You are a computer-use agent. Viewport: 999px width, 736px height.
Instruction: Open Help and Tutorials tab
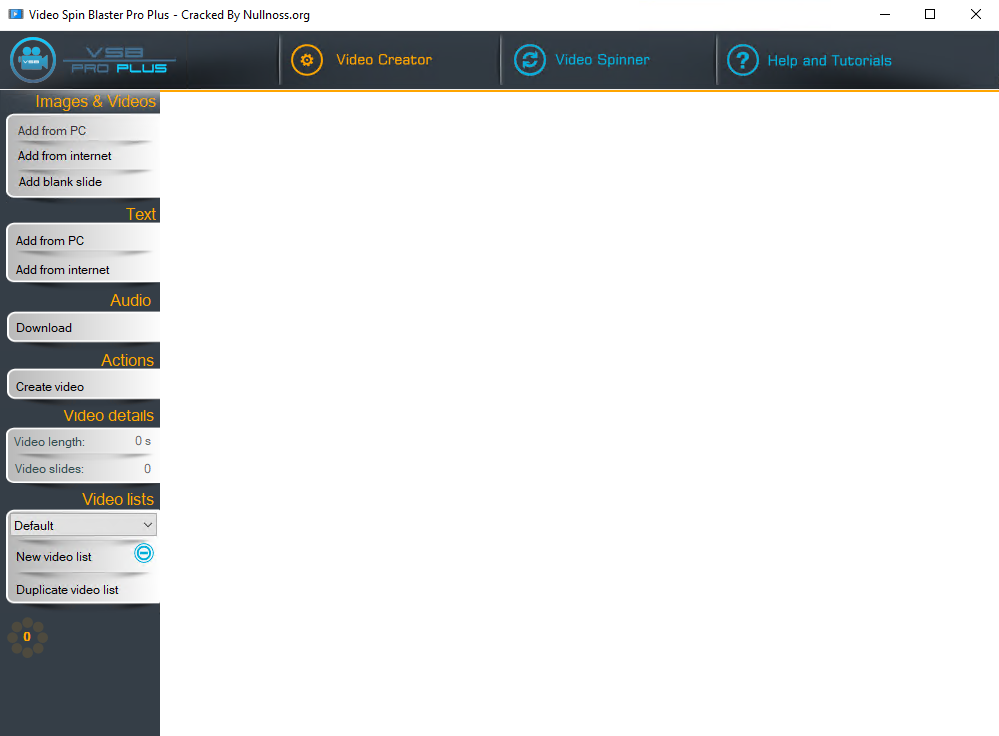pyautogui.click(x=830, y=61)
